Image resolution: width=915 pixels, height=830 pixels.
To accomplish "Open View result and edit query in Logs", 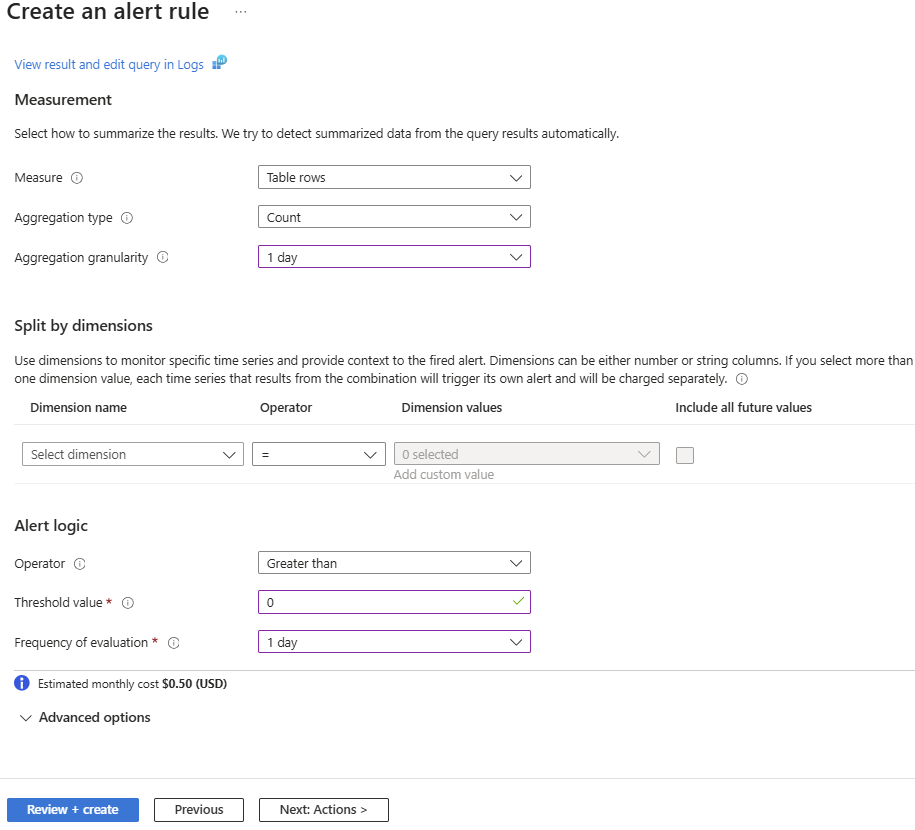I will point(109,65).
